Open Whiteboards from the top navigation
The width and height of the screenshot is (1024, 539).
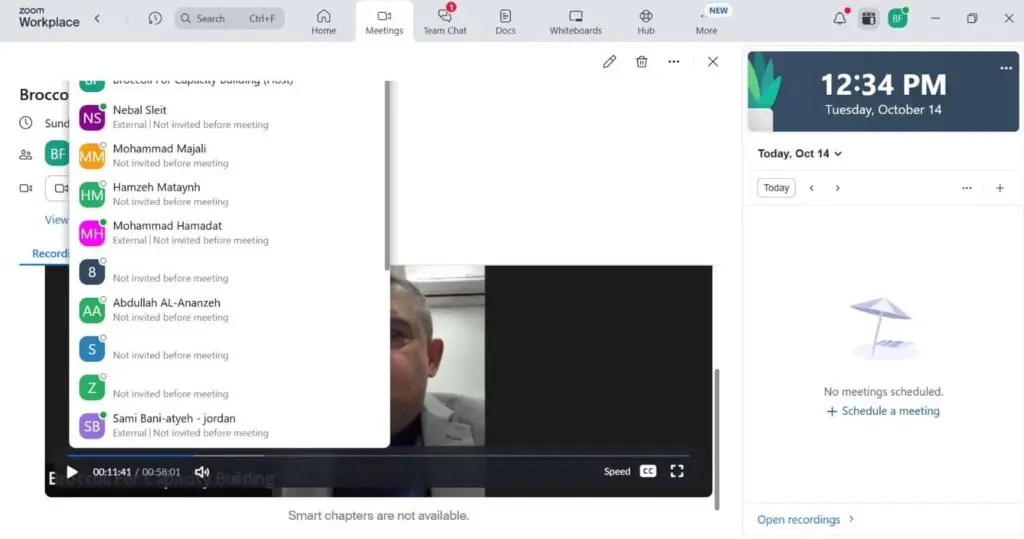pyautogui.click(x=576, y=21)
